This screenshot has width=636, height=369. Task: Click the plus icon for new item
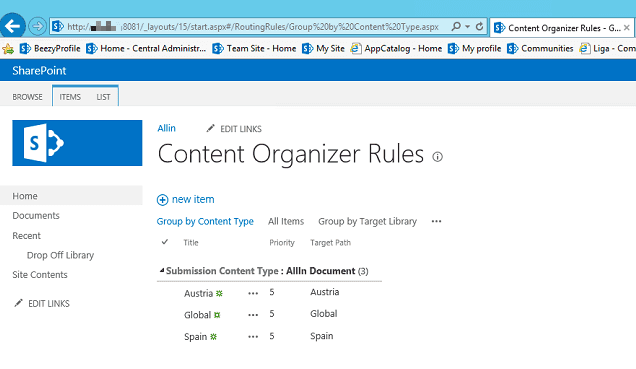tap(162, 200)
